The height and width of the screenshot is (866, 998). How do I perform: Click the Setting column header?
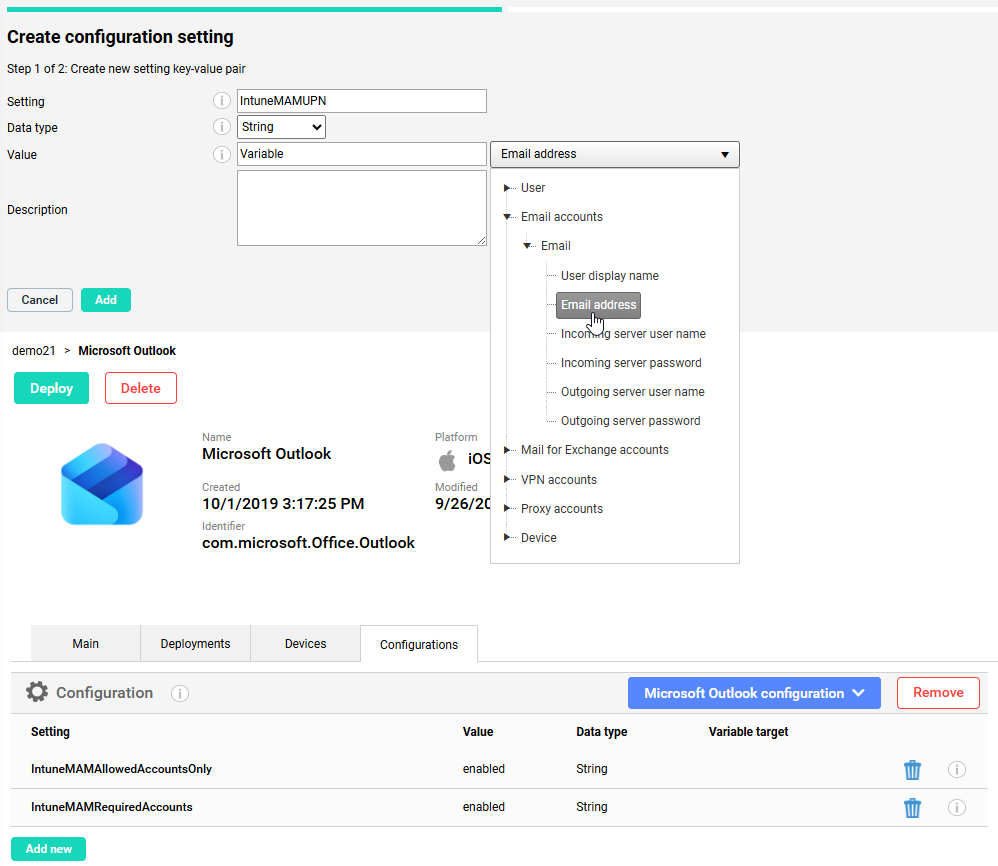click(x=50, y=732)
